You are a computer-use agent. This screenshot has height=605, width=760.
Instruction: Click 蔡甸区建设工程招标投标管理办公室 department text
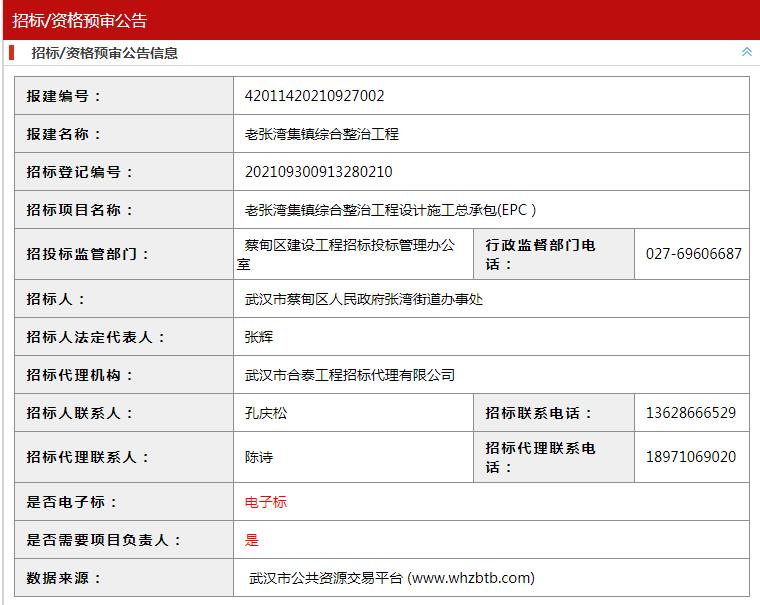(x=350, y=254)
